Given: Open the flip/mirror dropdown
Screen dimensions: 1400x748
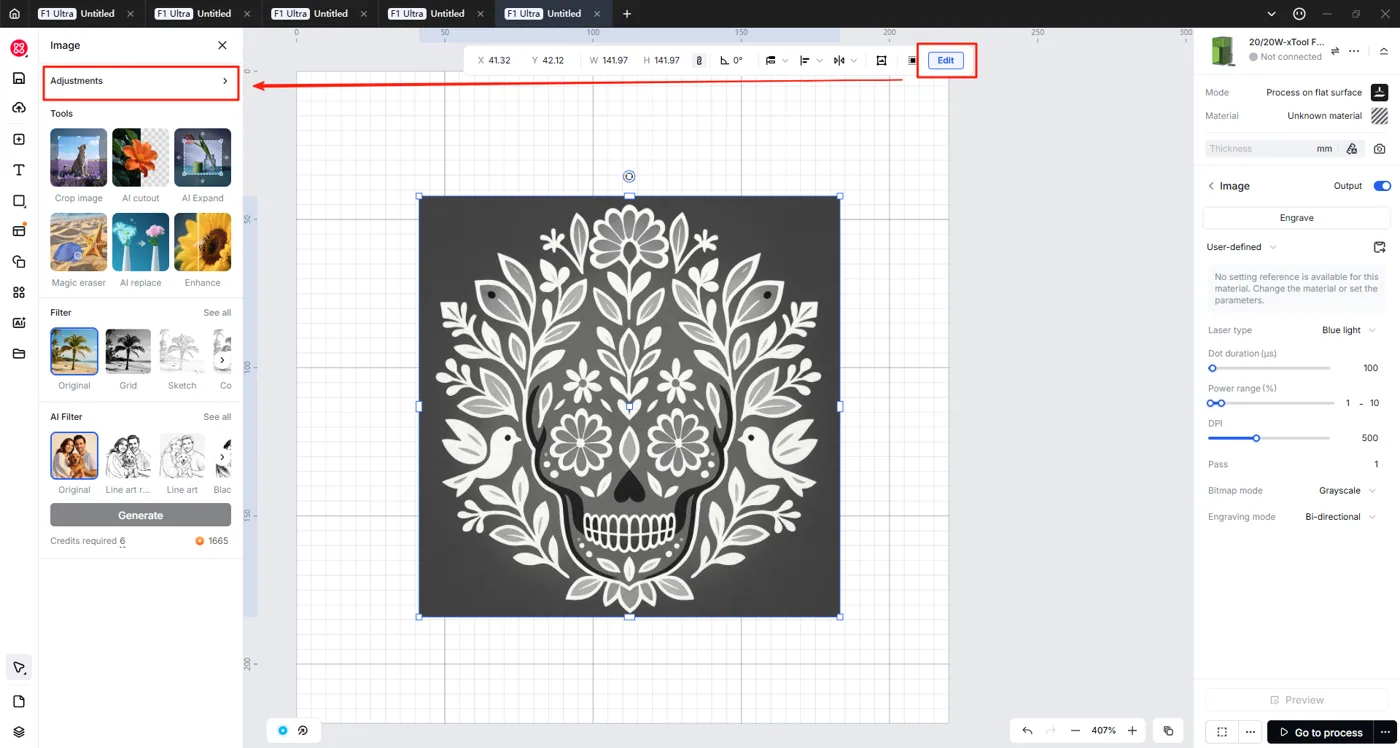Looking at the screenshot, I should tap(845, 60).
